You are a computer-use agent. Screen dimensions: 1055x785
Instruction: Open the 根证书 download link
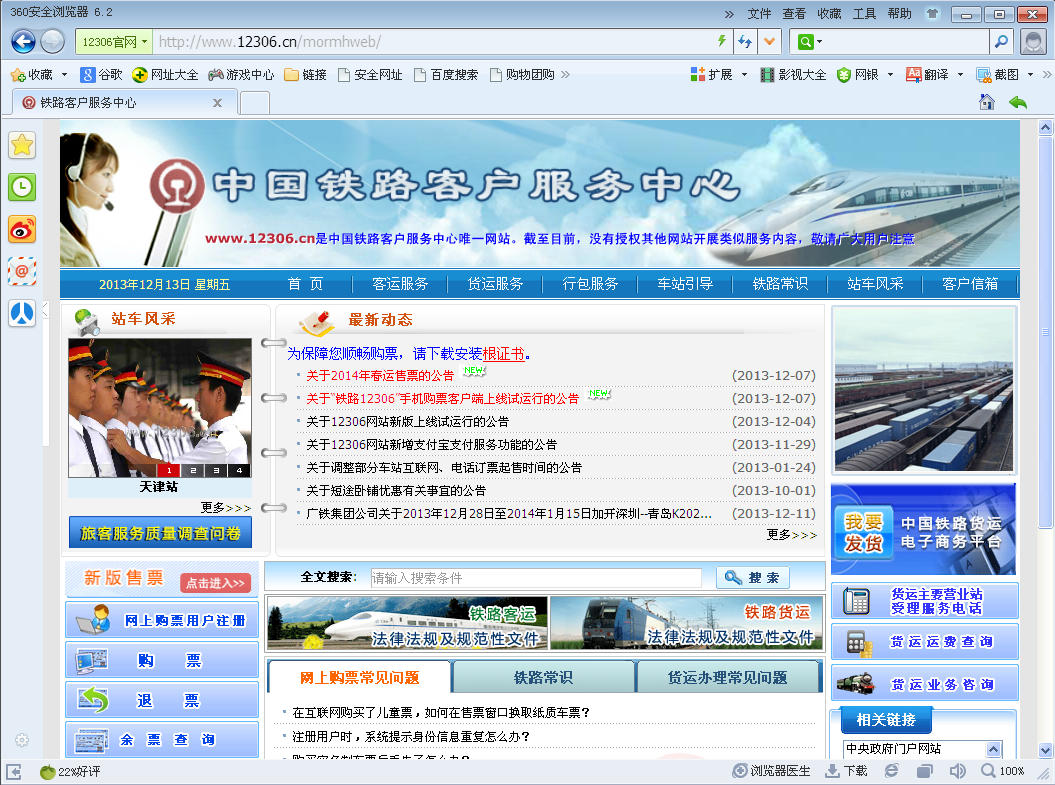[503, 354]
